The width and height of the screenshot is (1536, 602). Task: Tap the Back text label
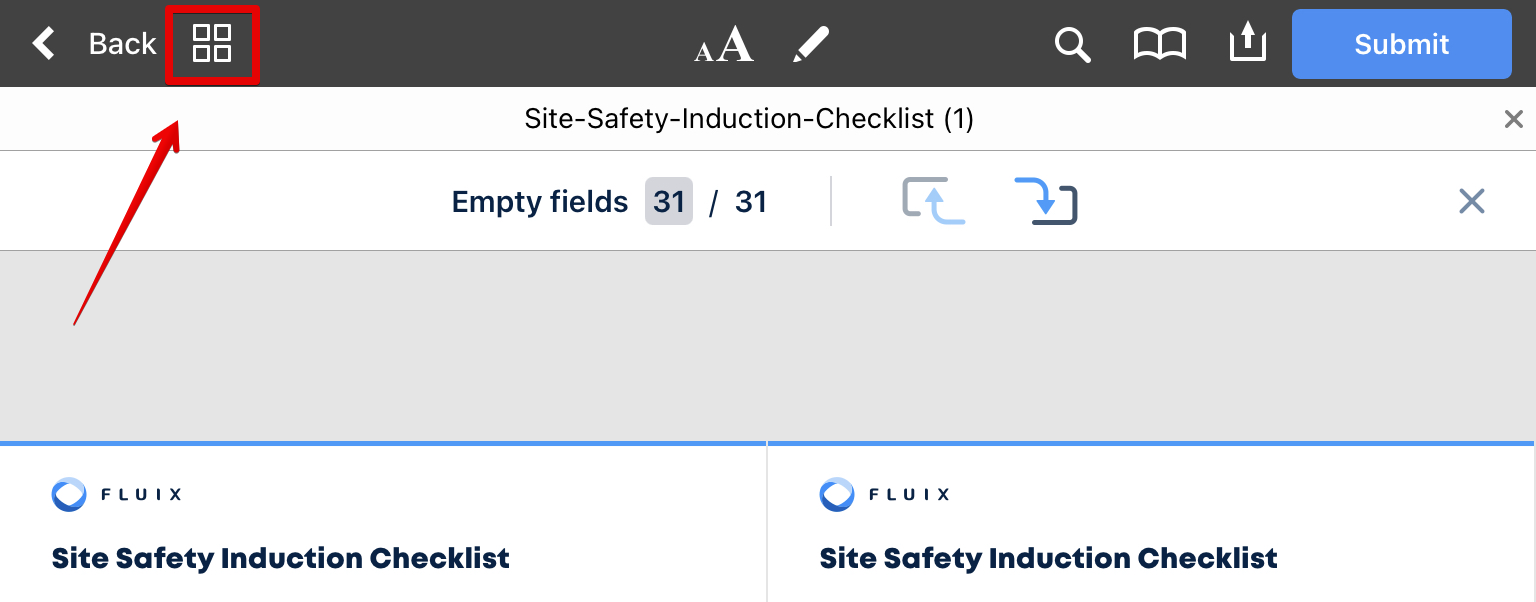click(x=122, y=44)
